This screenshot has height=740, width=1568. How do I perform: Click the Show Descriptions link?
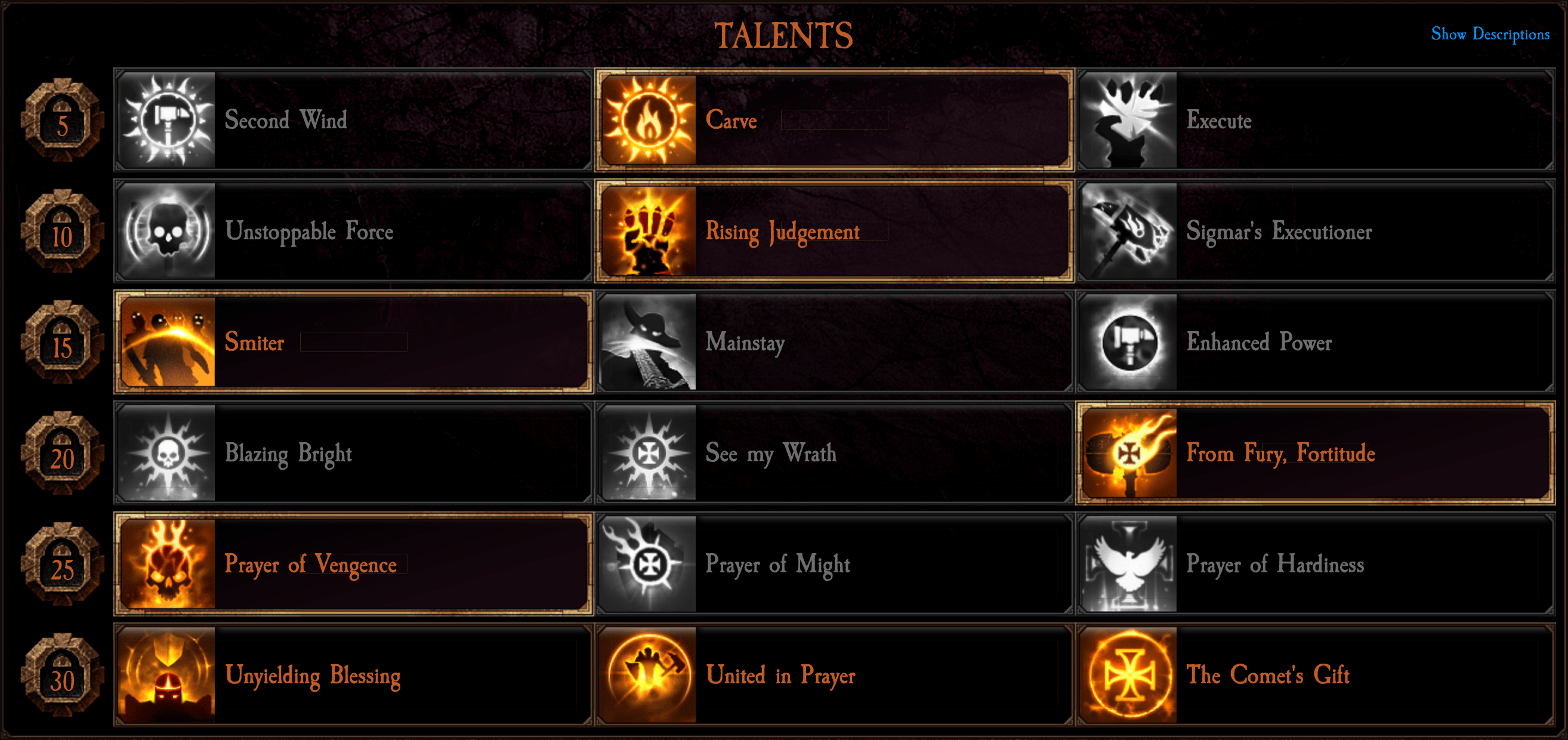pyautogui.click(x=1490, y=34)
